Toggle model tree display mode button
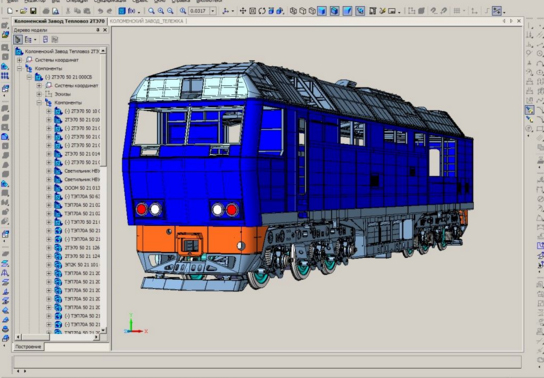544x378 pixels. click(18, 40)
